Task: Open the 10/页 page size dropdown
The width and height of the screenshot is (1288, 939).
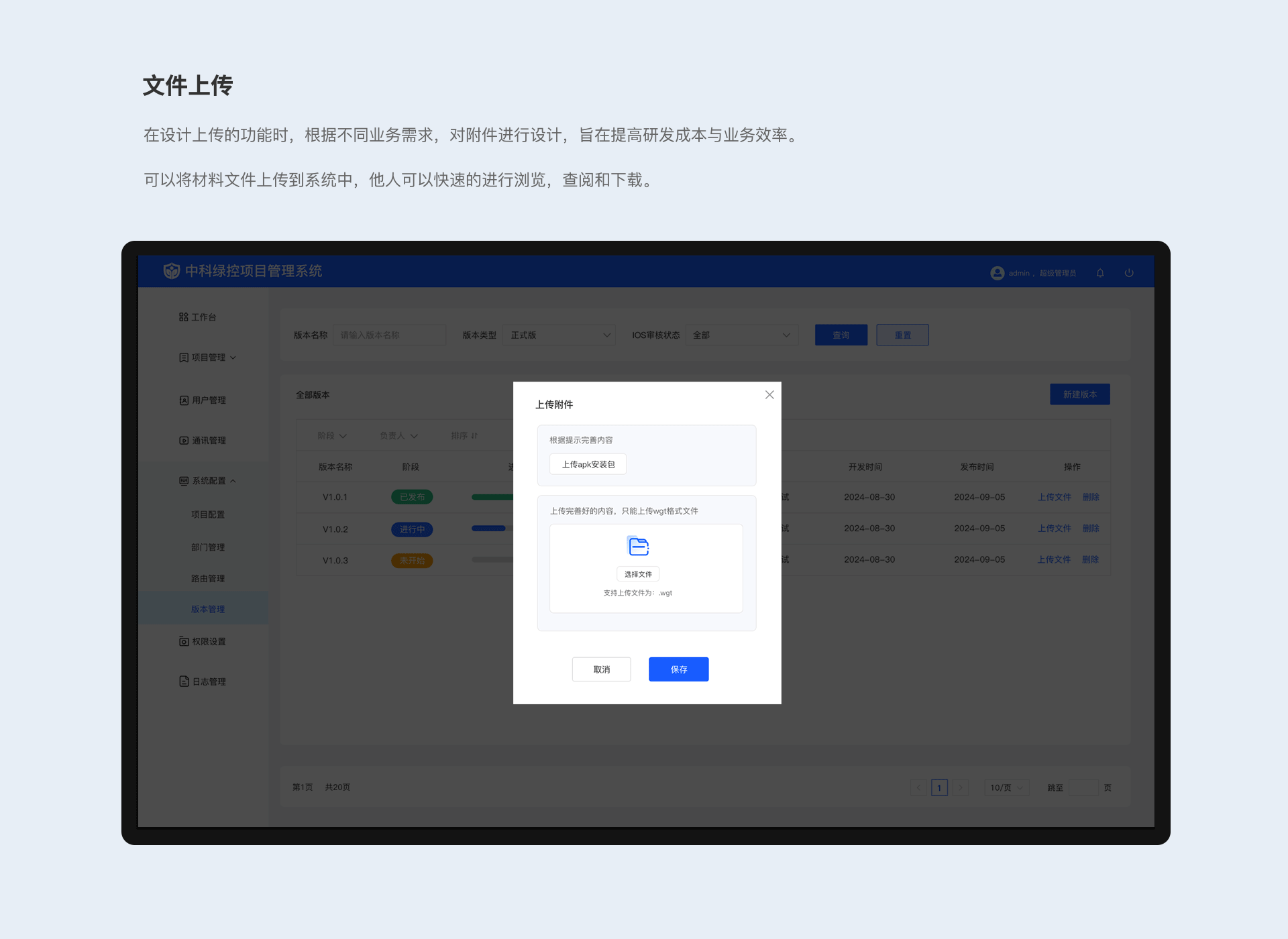Action: coord(1006,787)
